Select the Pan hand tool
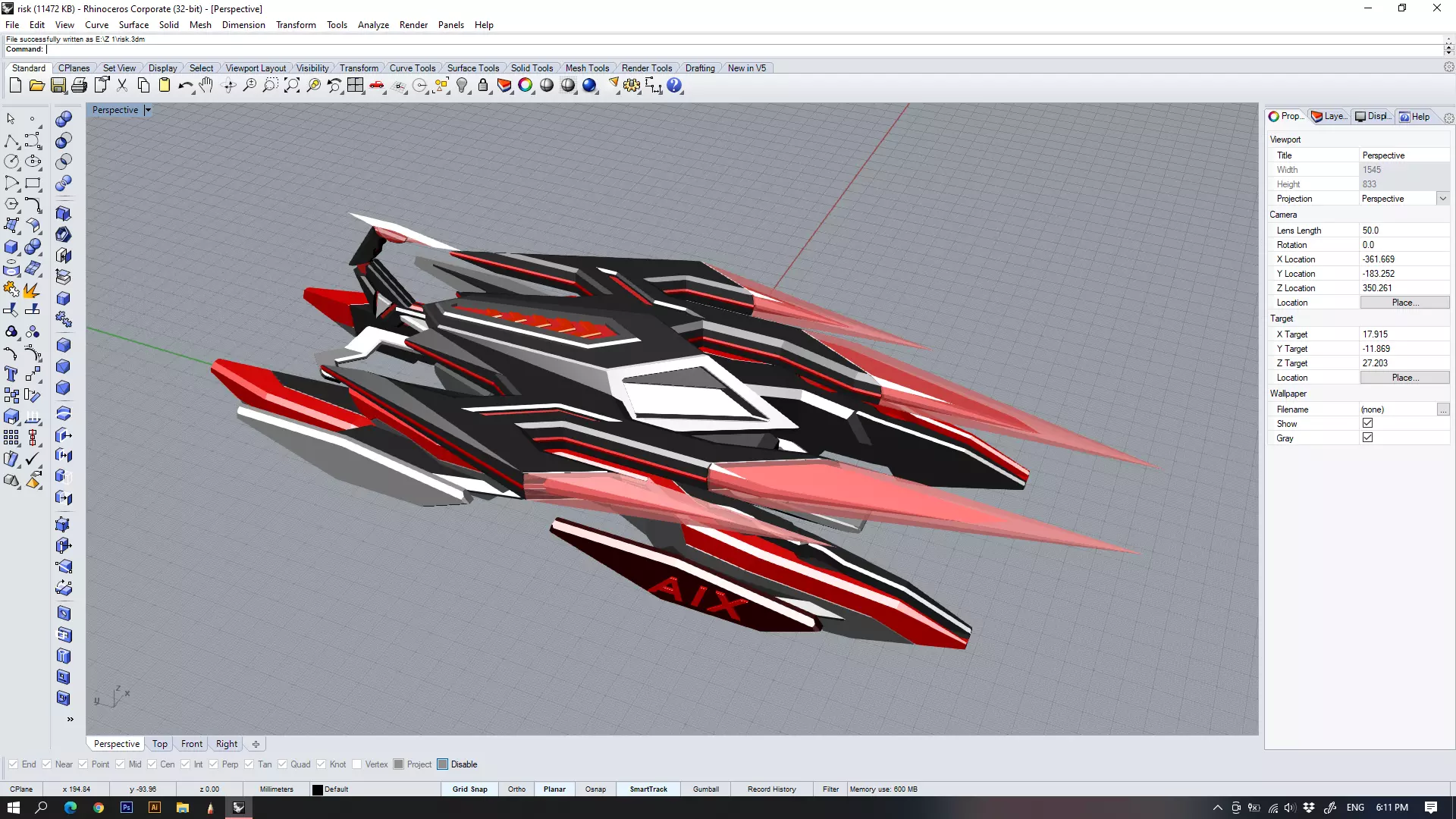The height and width of the screenshot is (819, 1456). click(x=206, y=86)
